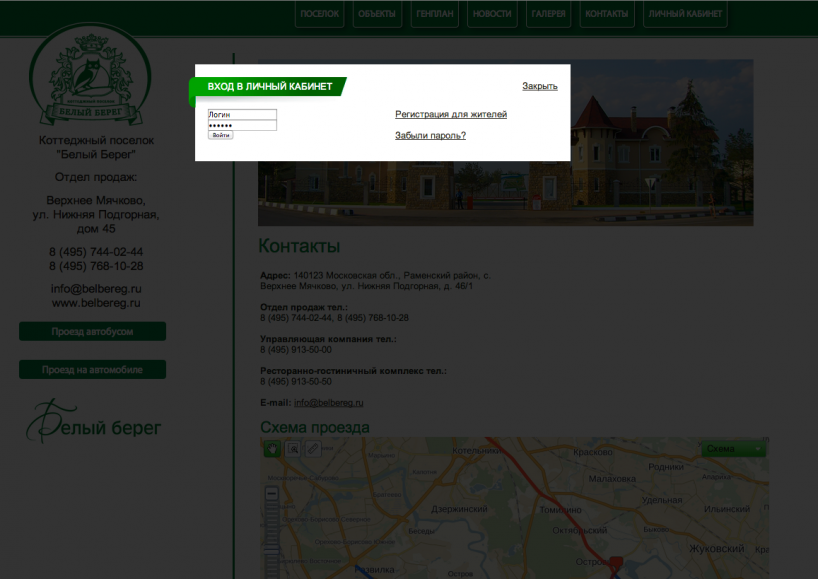Focus the Логин input field
Screen dimensions: 818x579
coord(242,114)
